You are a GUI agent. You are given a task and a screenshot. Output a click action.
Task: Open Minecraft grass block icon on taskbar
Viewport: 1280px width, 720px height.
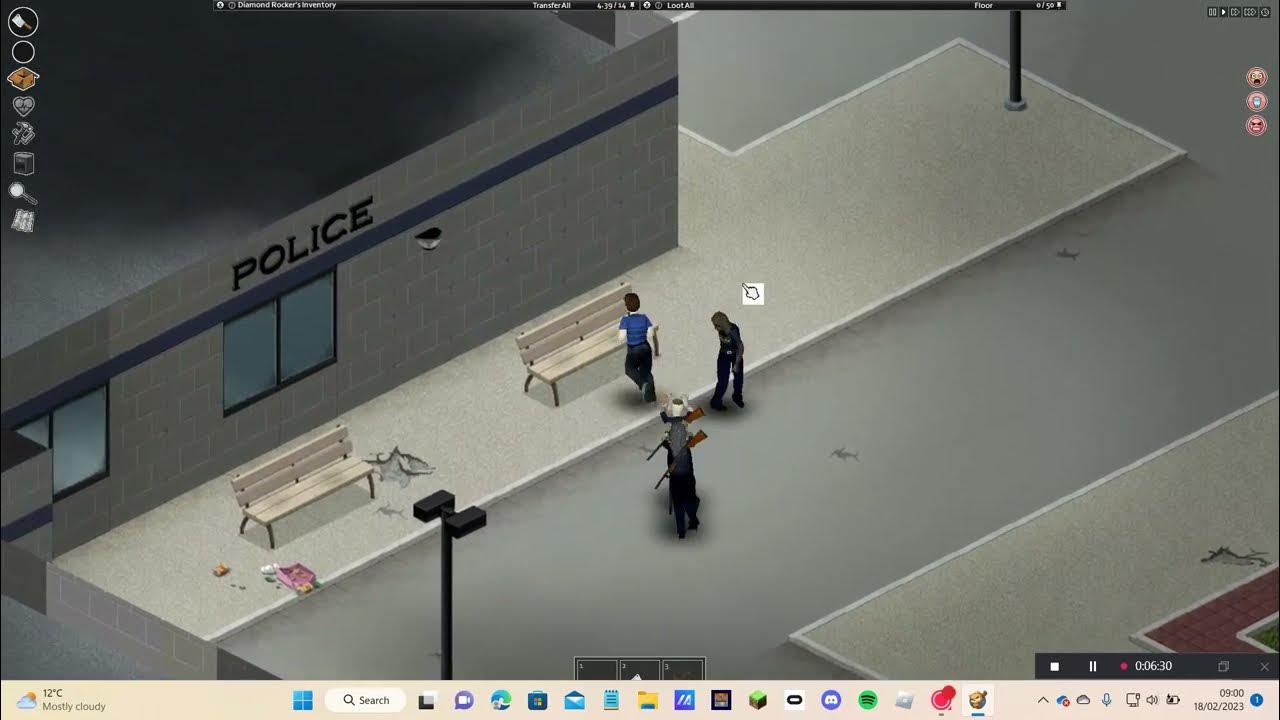pyautogui.click(x=757, y=700)
